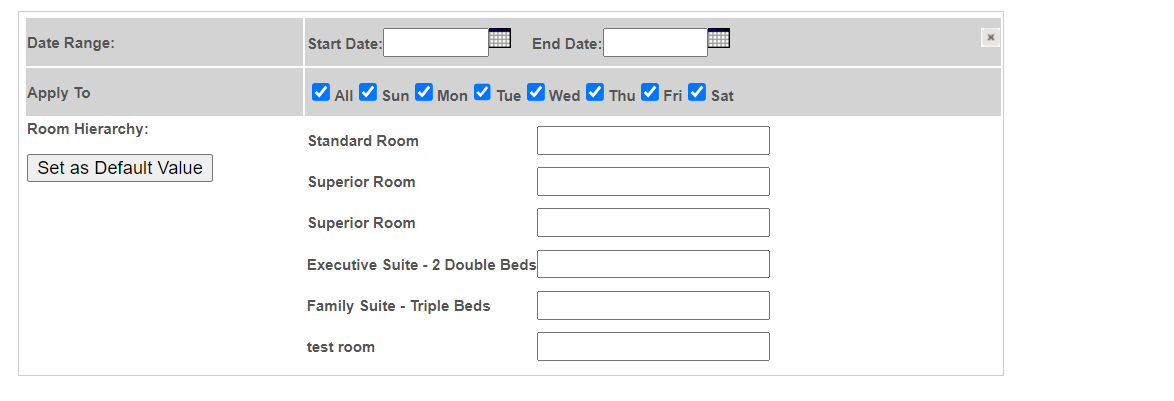Image resolution: width=1174 pixels, height=401 pixels.
Task: Select the first Superior Room input field
Action: point(653,182)
